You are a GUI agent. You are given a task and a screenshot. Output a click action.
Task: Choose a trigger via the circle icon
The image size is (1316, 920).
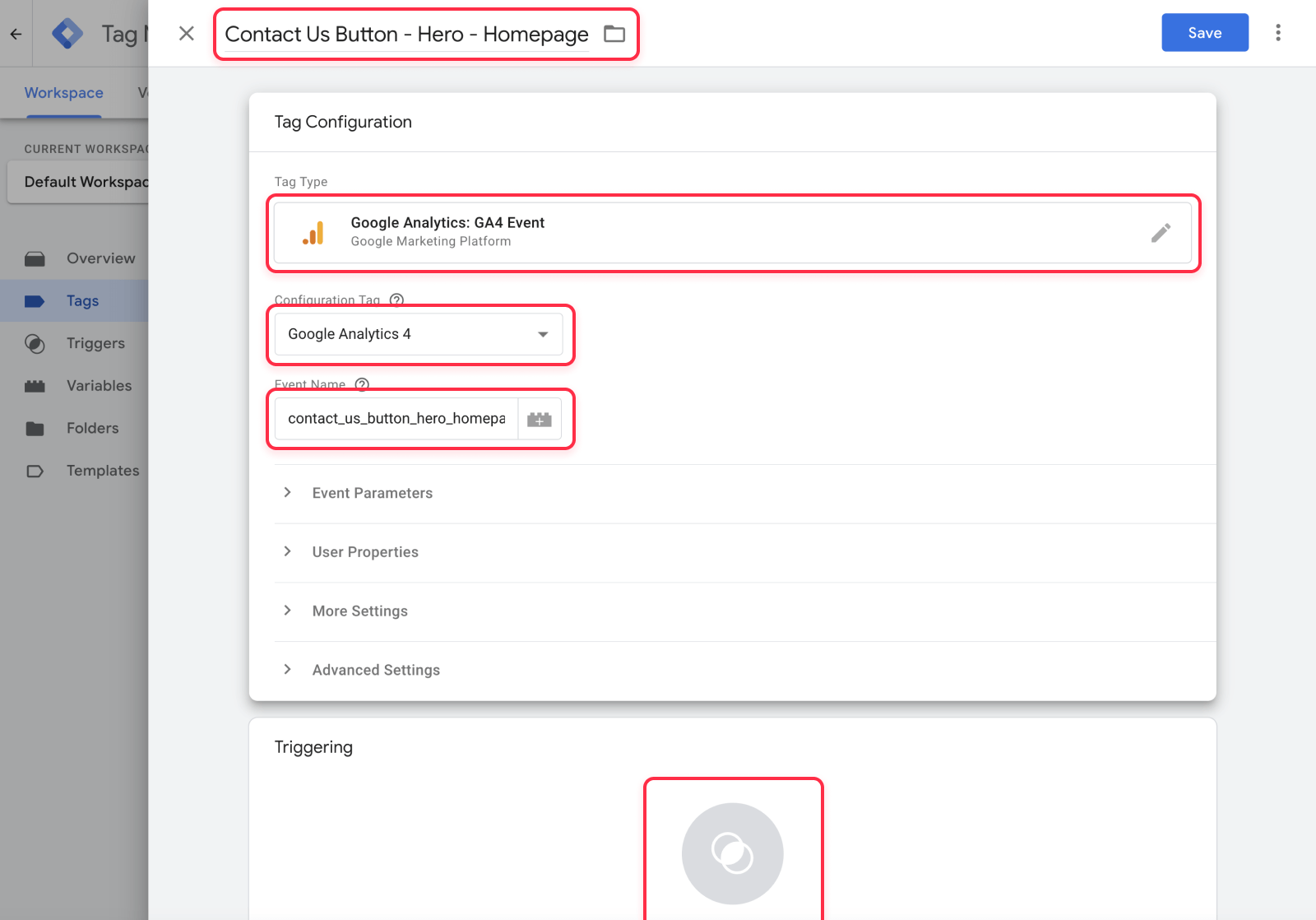(733, 853)
